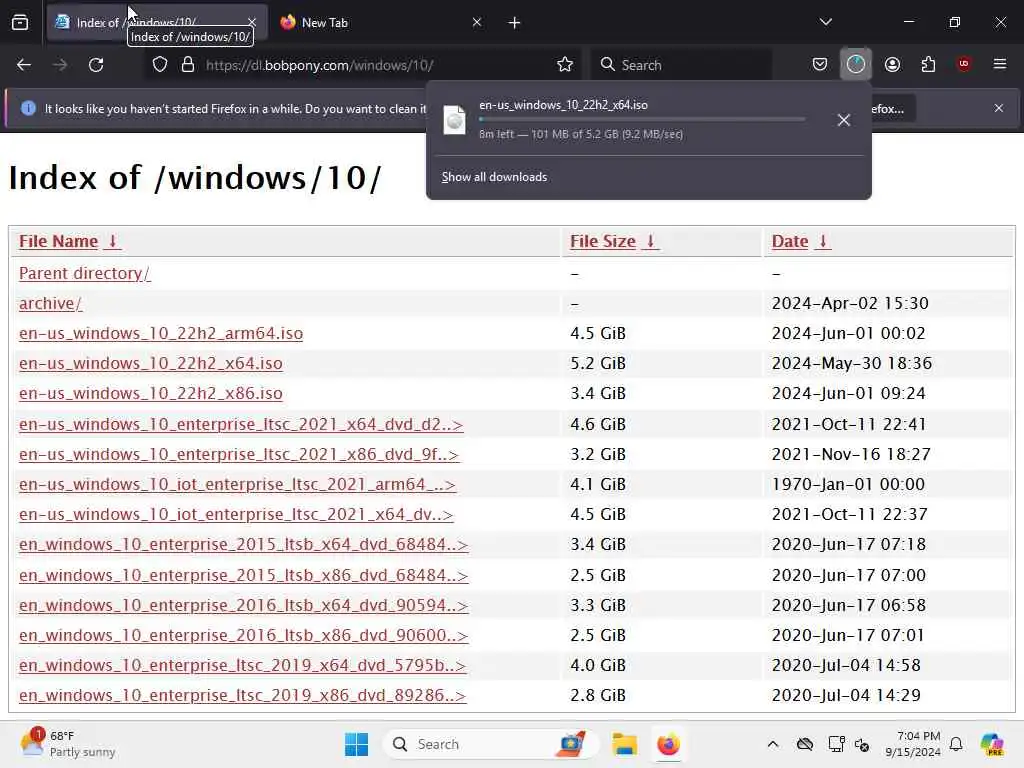1024x768 pixels.
Task: Select the Index of /windows/10/ tab
Action: click(157, 23)
